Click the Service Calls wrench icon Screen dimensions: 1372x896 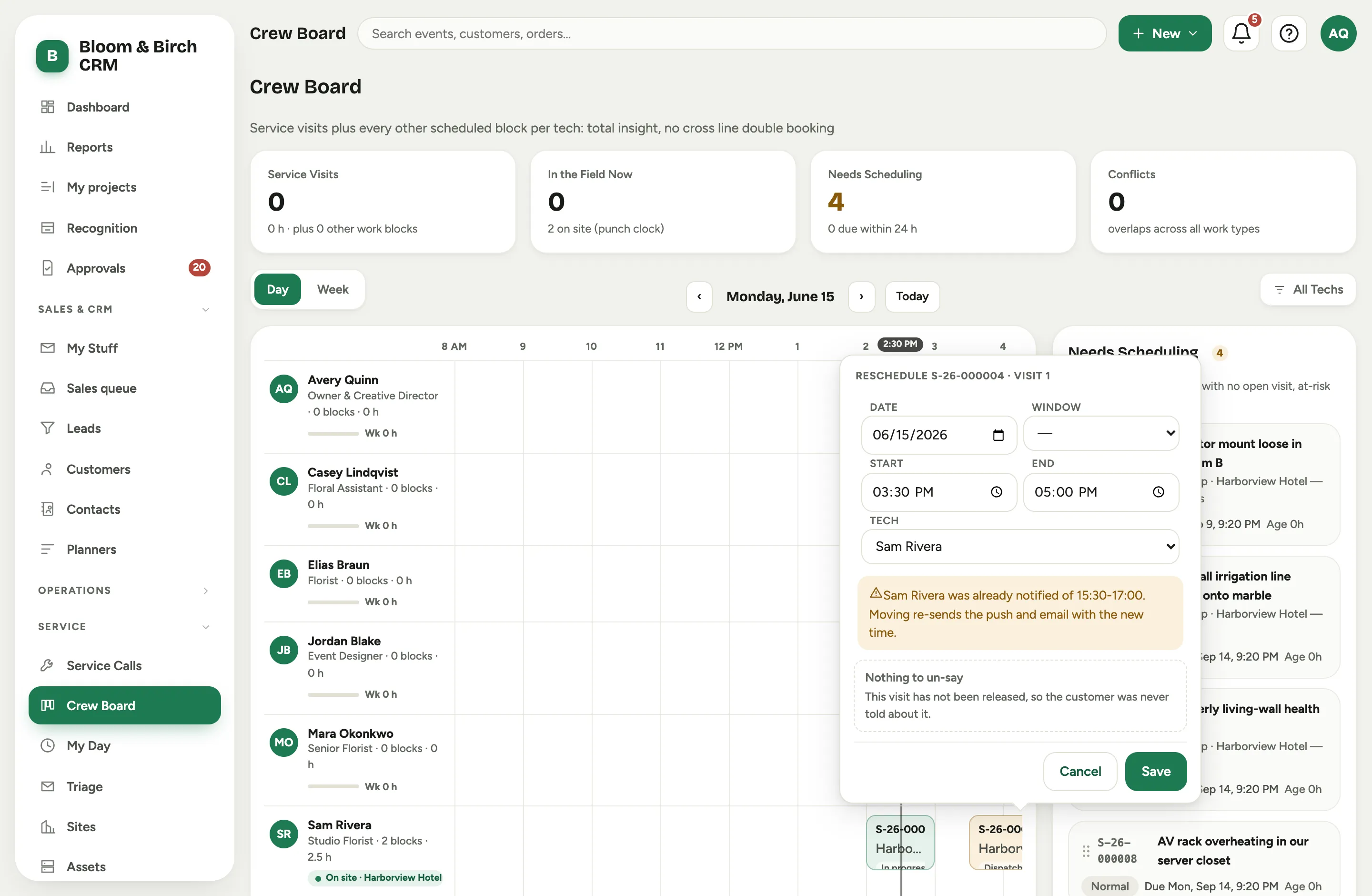tap(47, 665)
